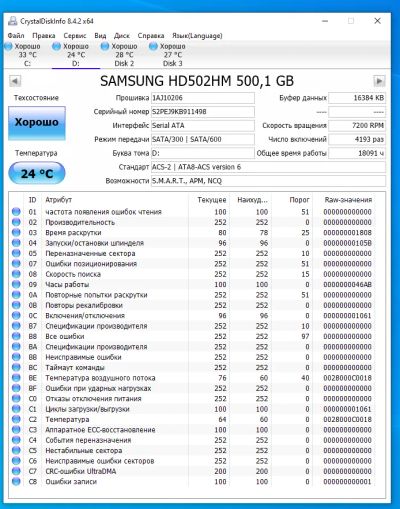The height and width of the screenshot is (509, 400).
Task: Click status icon for attribute 01
Action: (x=16, y=212)
